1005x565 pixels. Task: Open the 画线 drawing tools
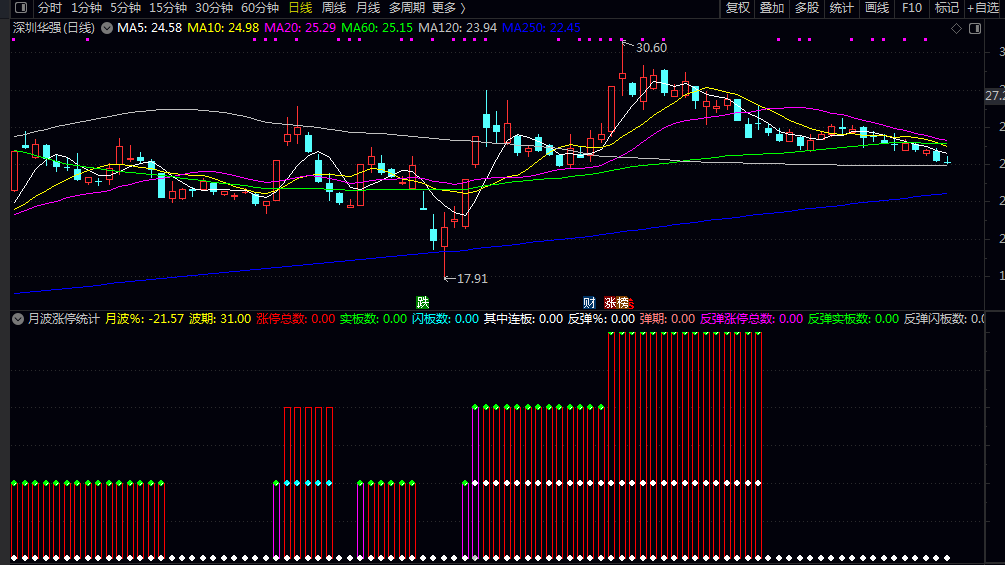pos(876,8)
